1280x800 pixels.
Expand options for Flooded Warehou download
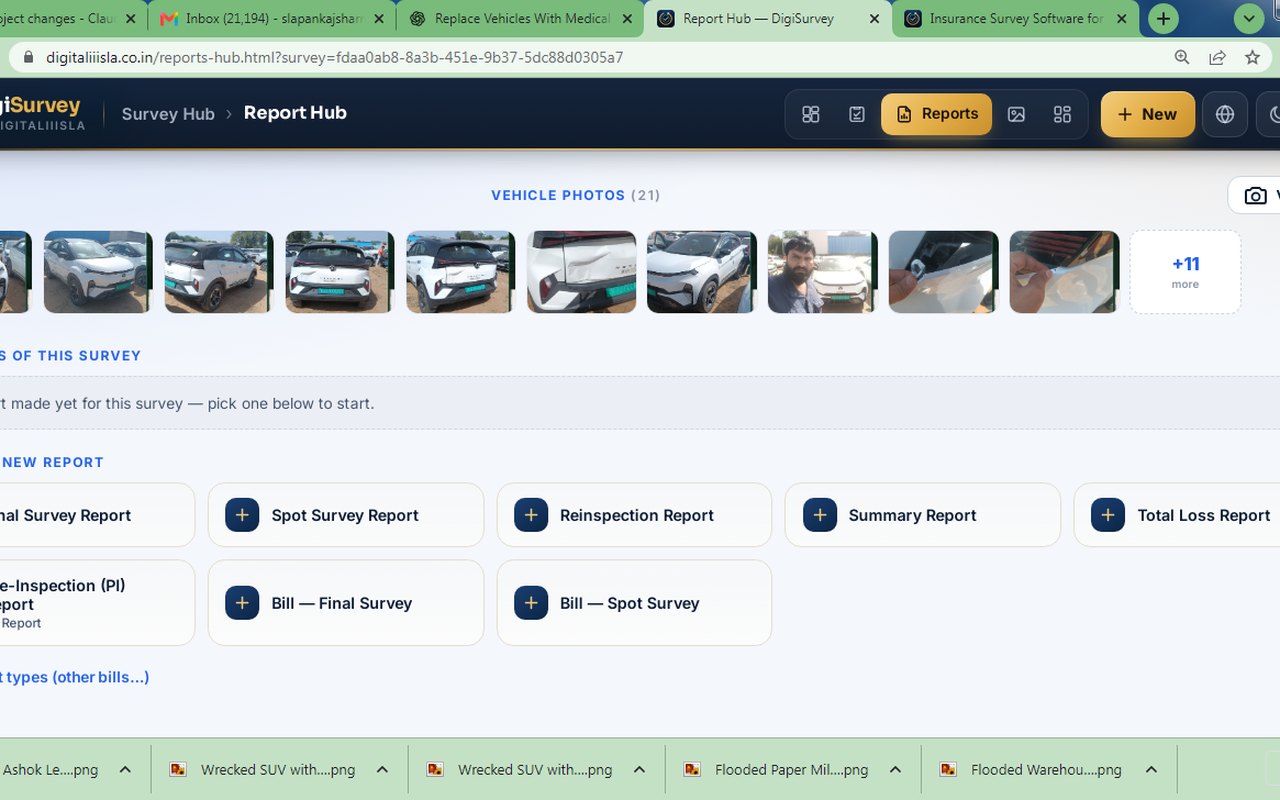click(x=1151, y=769)
